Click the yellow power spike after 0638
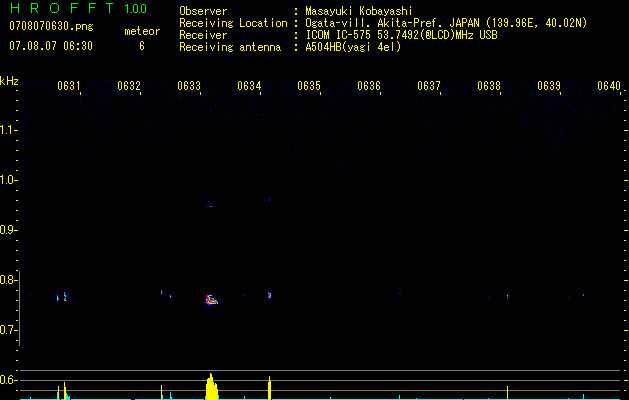 click(x=507, y=393)
